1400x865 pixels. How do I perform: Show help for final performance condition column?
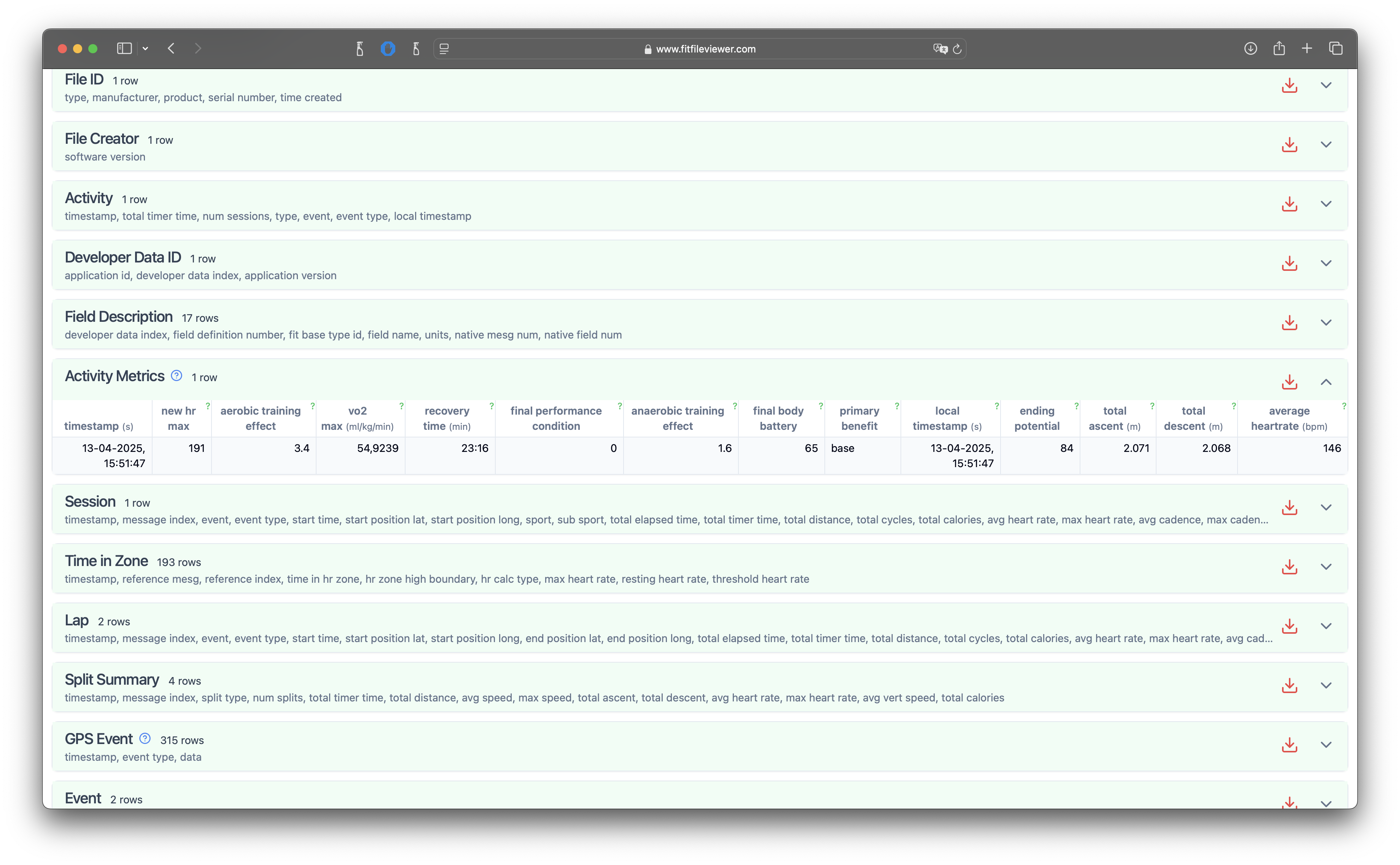(x=620, y=405)
